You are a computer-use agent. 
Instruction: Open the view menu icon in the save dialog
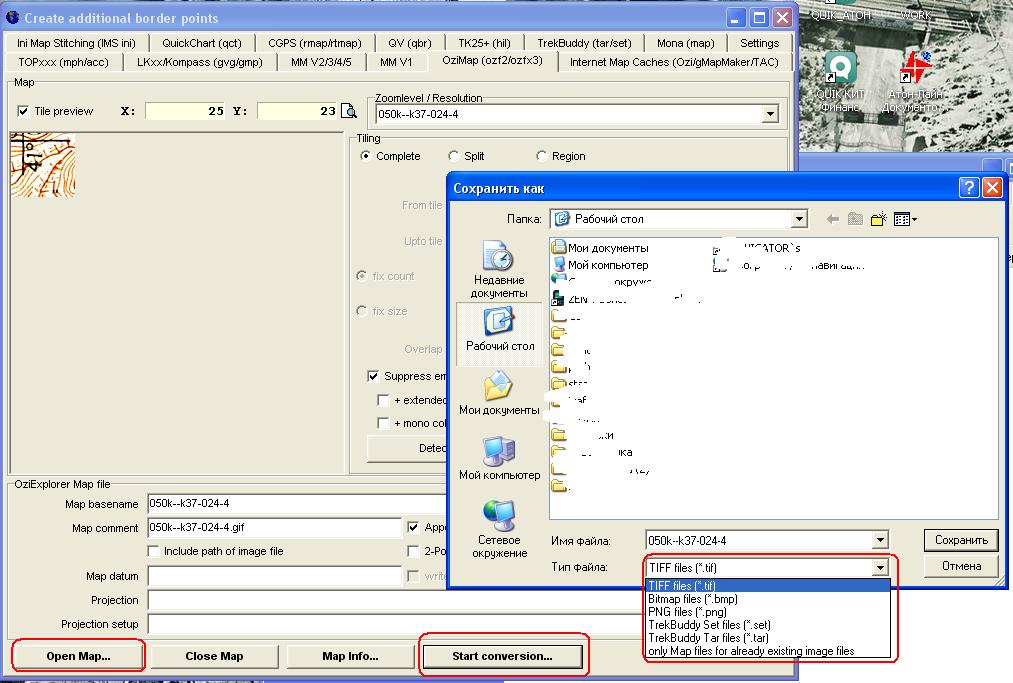905,219
